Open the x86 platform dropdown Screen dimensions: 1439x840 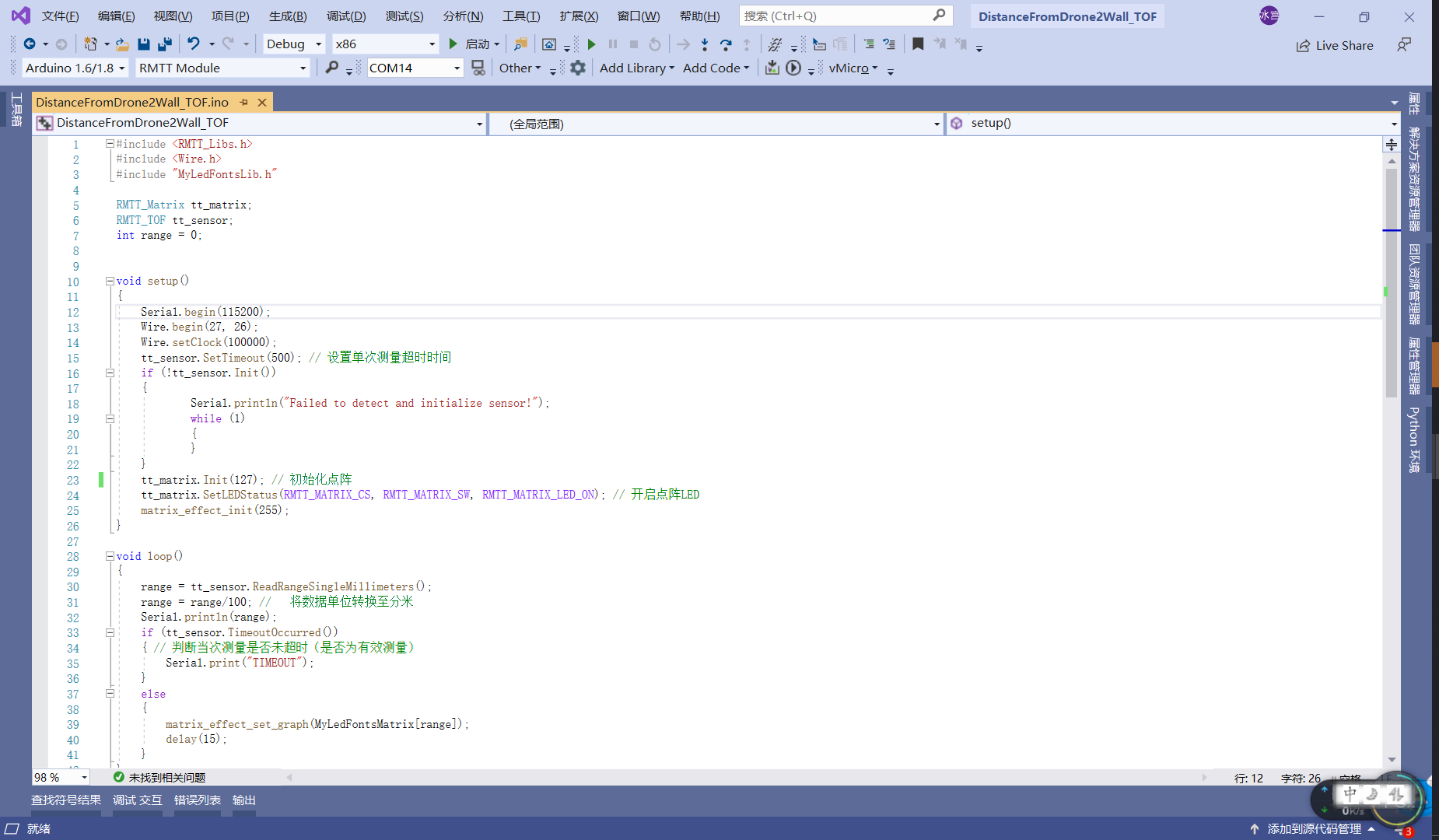click(x=385, y=44)
